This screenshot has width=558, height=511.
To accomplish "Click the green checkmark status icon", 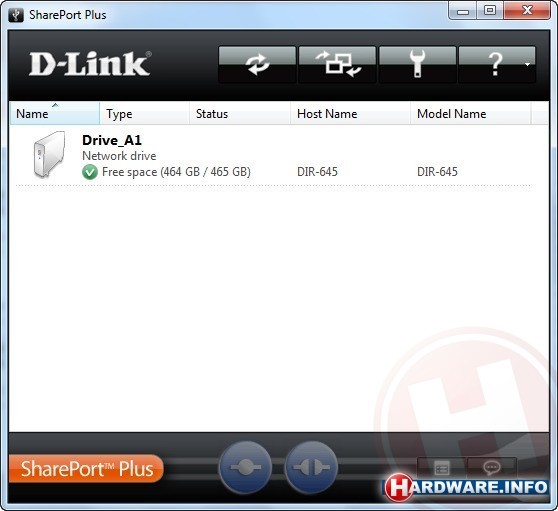I will 90,172.
